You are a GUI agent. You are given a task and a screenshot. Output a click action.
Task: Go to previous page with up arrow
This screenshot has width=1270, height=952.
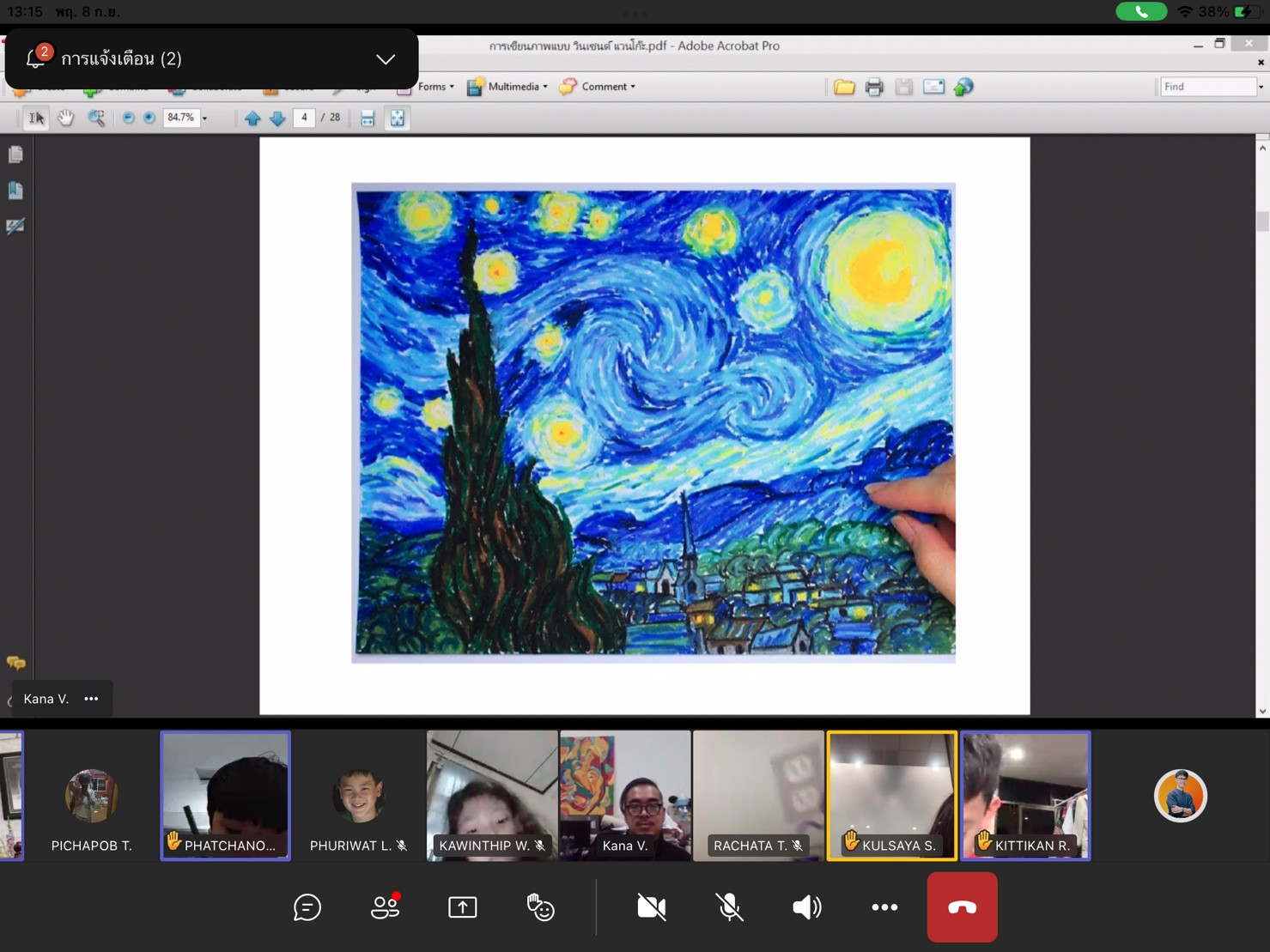(x=252, y=118)
